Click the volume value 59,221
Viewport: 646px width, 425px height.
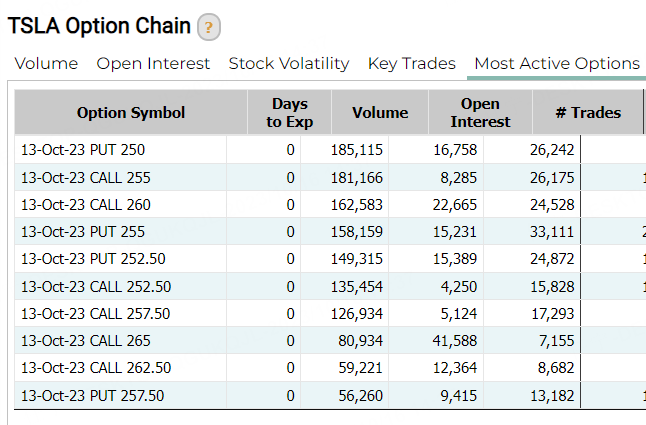[360, 367]
